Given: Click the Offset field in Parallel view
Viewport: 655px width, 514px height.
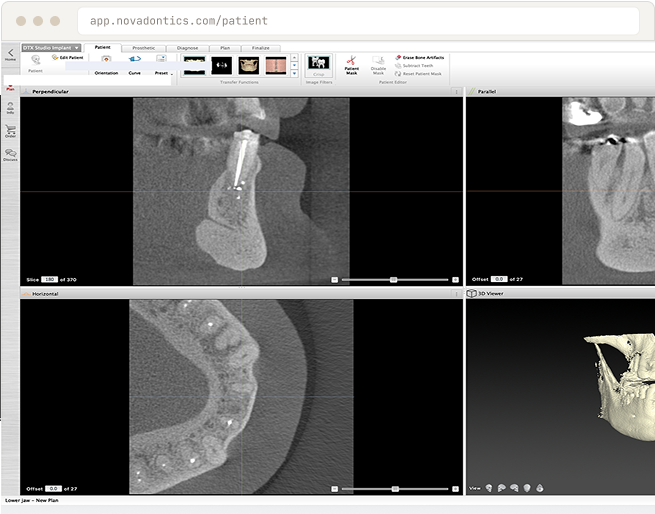Looking at the screenshot, I should (x=499, y=279).
